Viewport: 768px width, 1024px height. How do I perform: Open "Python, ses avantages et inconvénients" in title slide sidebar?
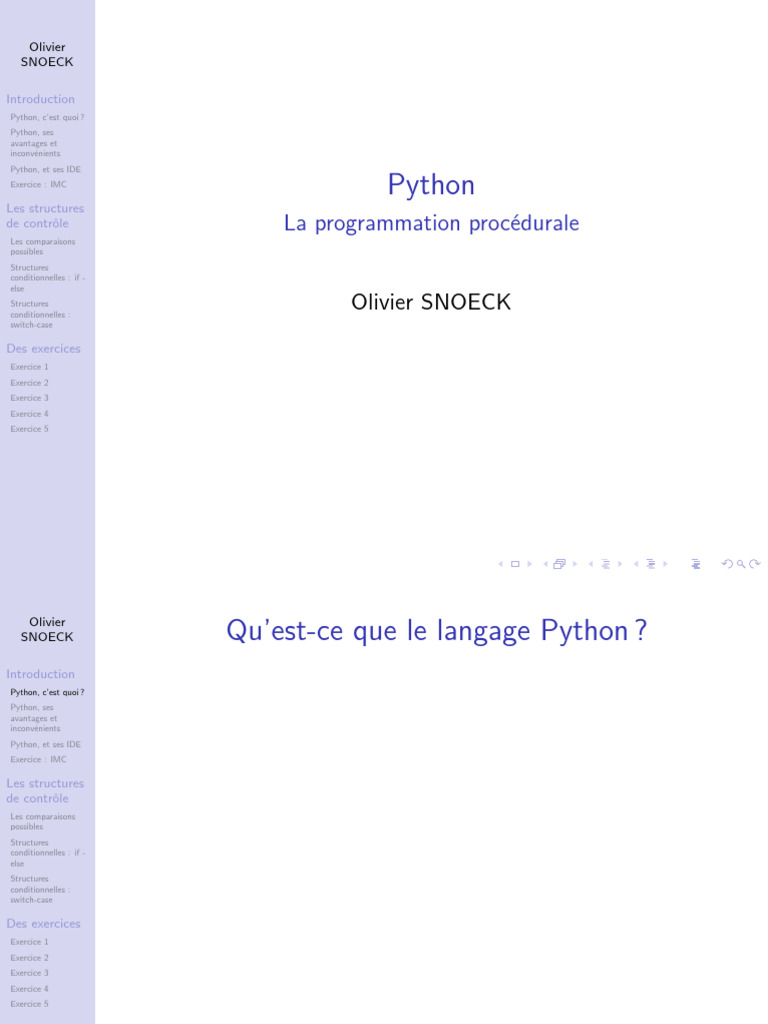(35, 143)
